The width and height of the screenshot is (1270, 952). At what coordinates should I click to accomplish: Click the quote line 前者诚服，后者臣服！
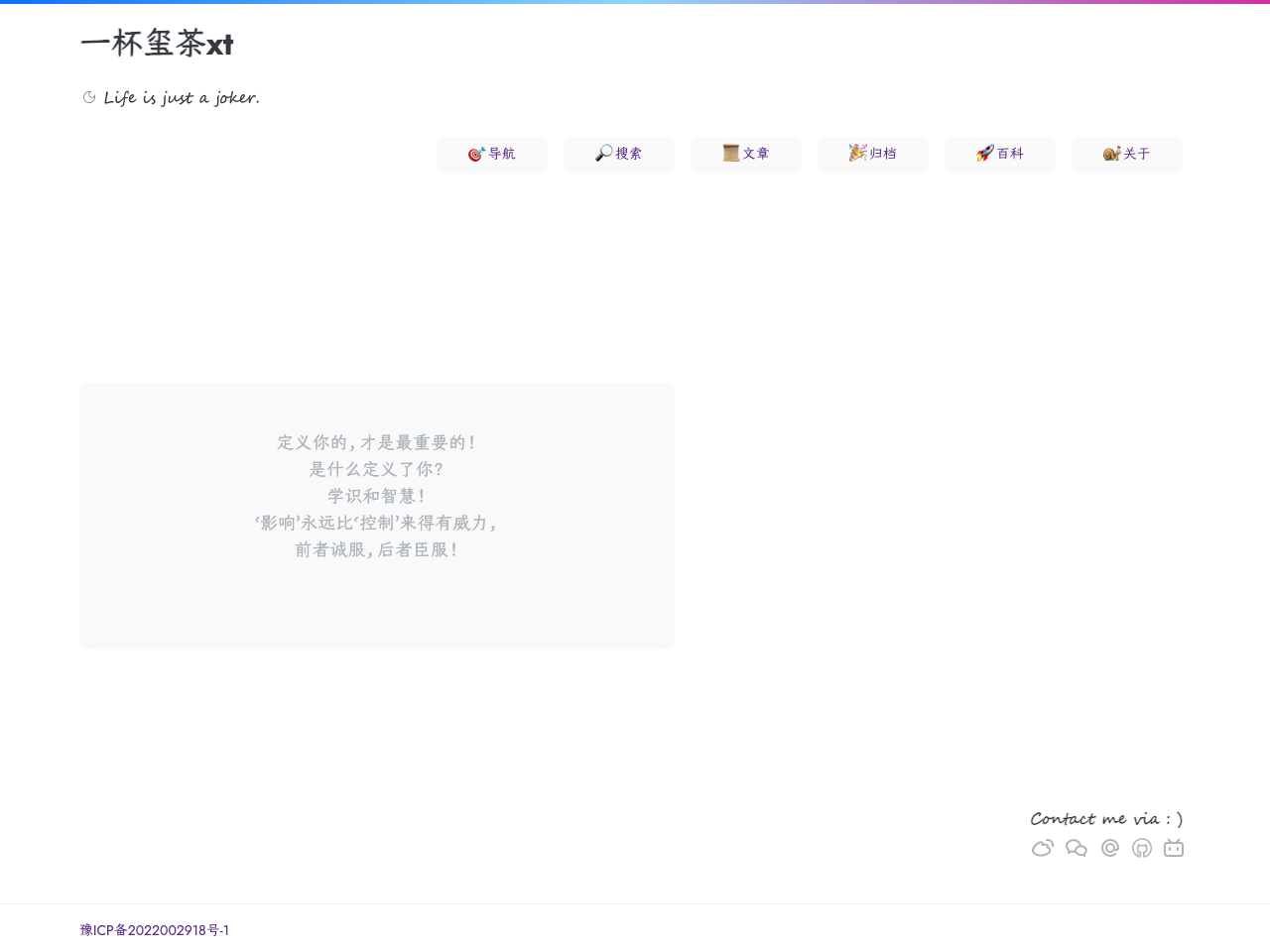point(377,549)
